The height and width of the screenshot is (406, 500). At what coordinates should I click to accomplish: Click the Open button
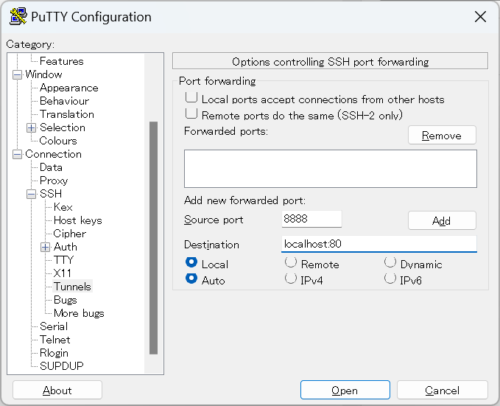point(345,390)
